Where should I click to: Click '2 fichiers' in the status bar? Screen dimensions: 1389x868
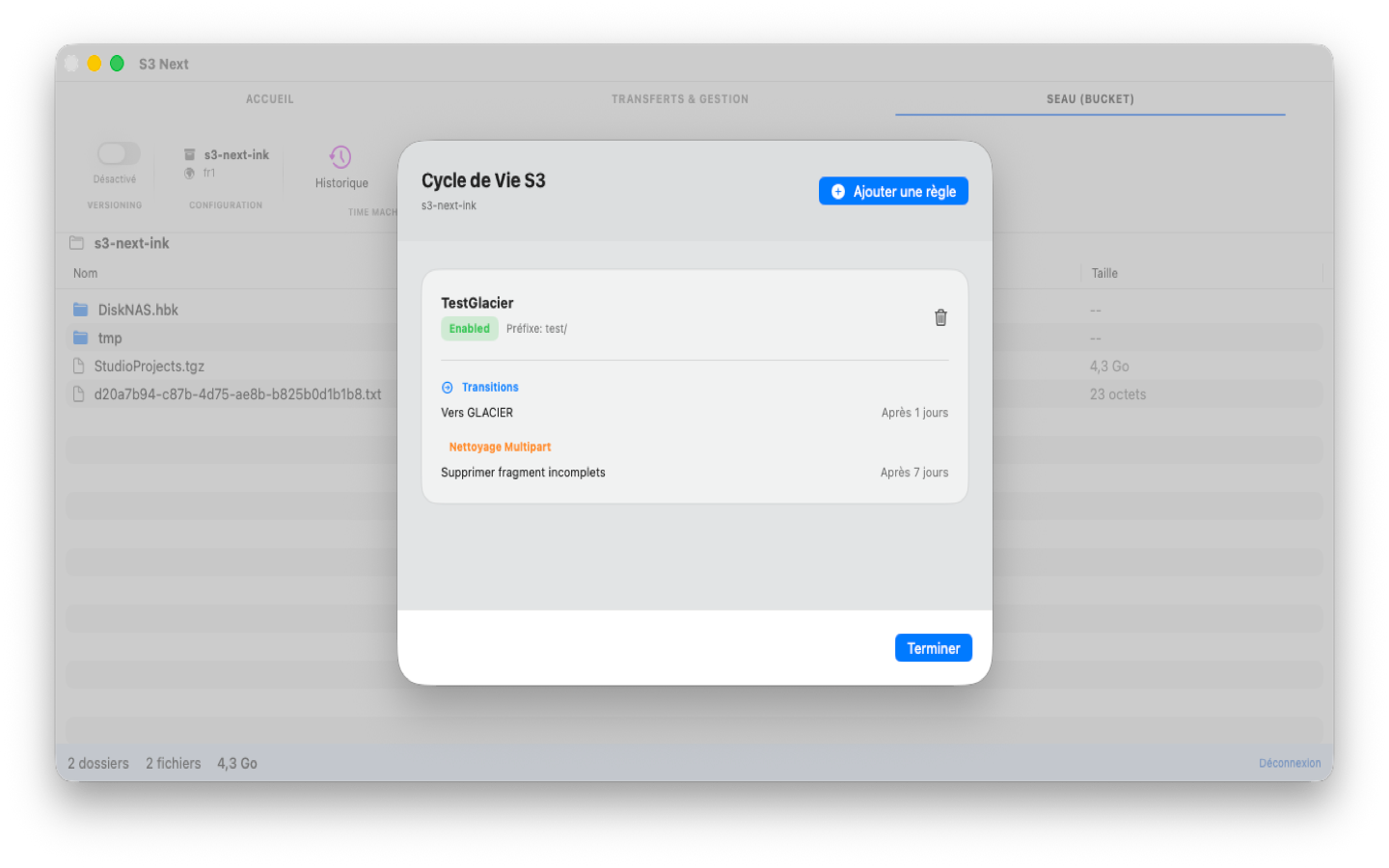[x=174, y=763]
